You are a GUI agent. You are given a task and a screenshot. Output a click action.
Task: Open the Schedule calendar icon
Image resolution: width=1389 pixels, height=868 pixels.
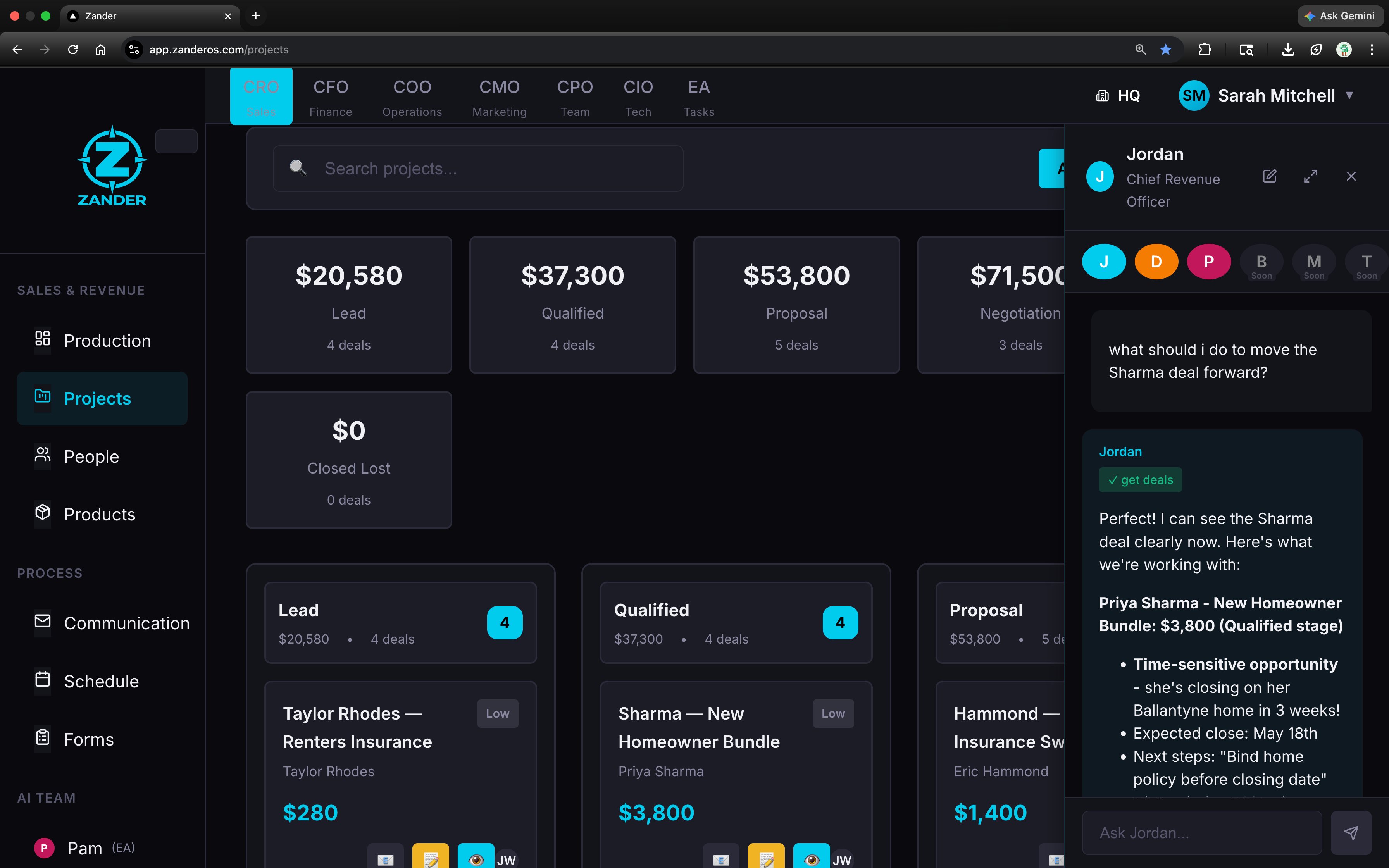(43, 680)
